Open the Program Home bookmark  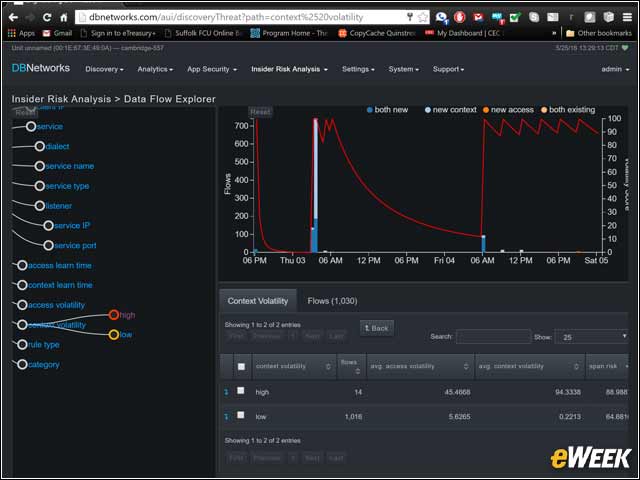[x=289, y=33]
